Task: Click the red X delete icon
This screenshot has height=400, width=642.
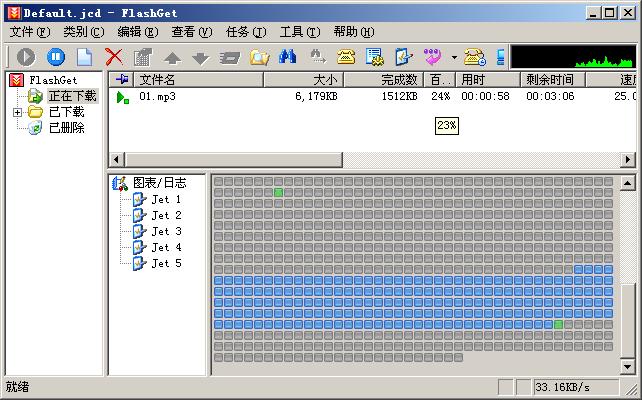Action: [x=114, y=57]
